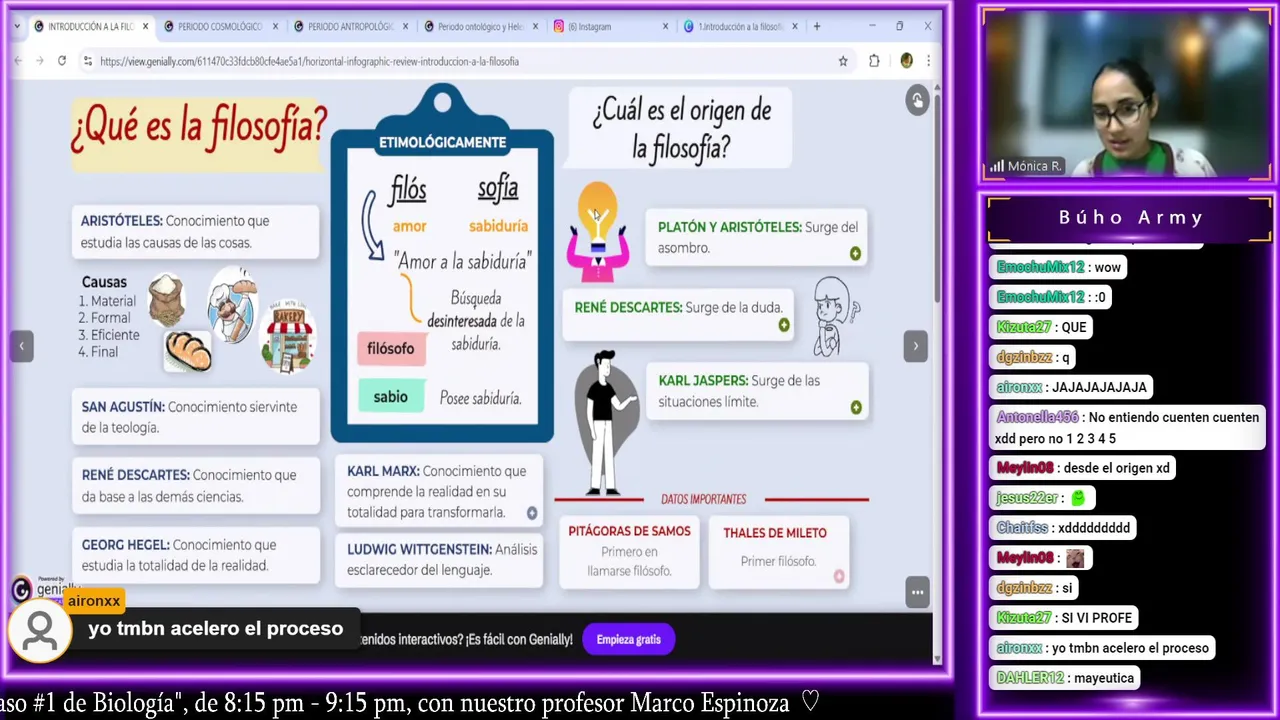Select the sabio green label
The image size is (1280, 720).
[391, 397]
